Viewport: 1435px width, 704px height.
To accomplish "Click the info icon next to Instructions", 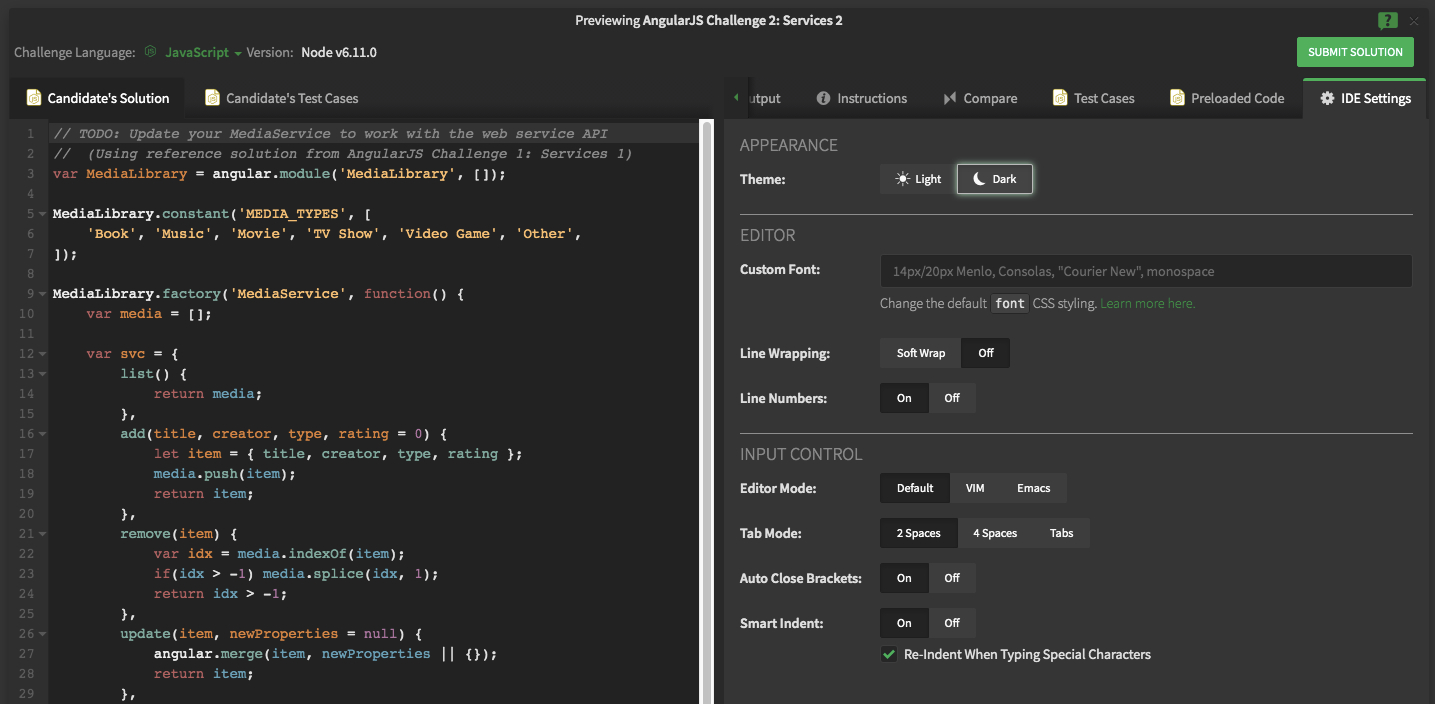I will (x=823, y=98).
